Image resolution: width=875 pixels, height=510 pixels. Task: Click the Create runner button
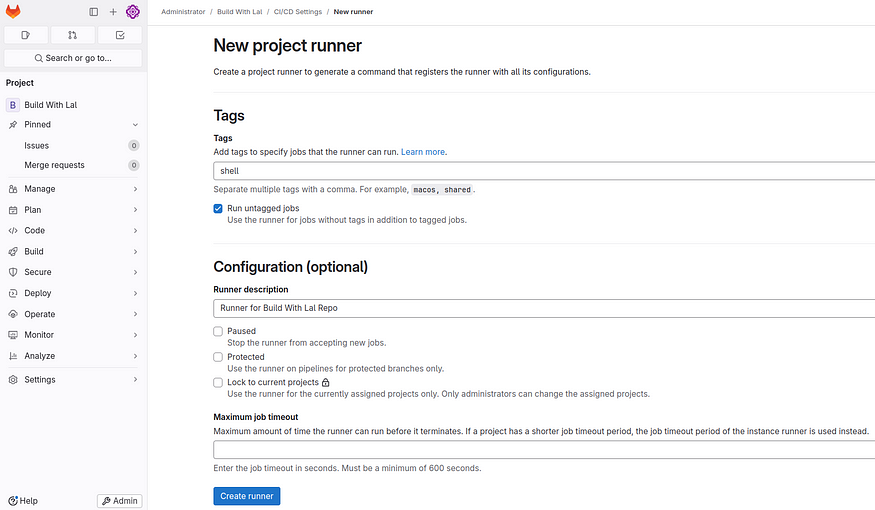(247, 496)
